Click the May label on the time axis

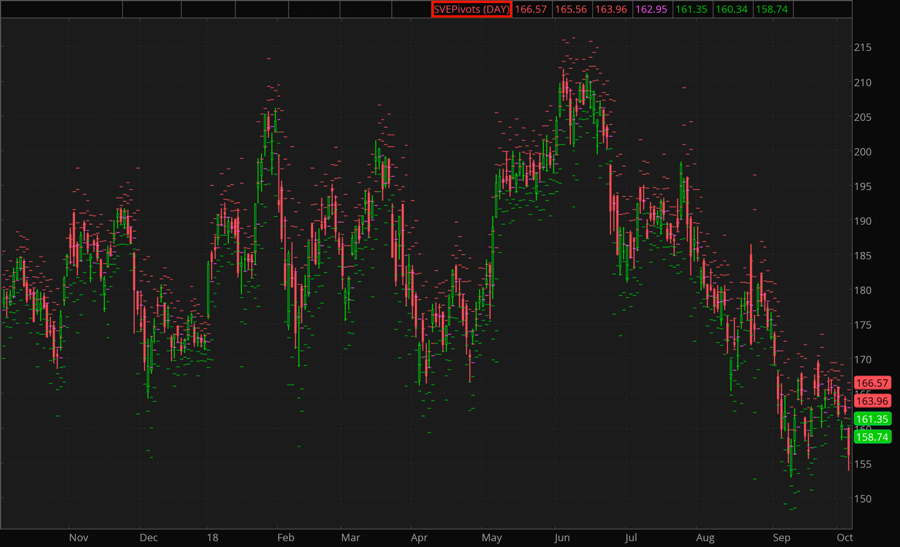coord(492,537)
